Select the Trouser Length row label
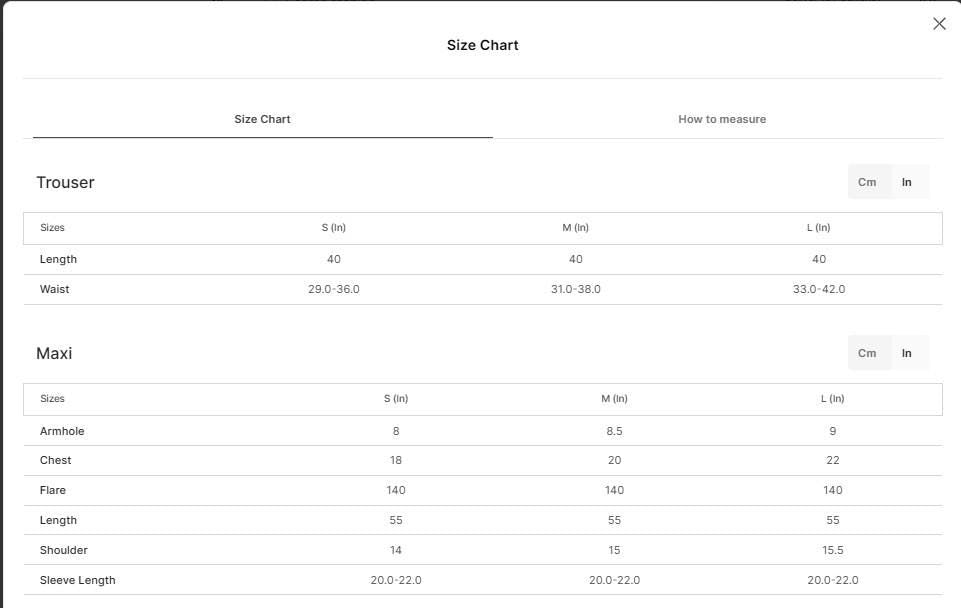The image size is (961, 608). (58, 259)
